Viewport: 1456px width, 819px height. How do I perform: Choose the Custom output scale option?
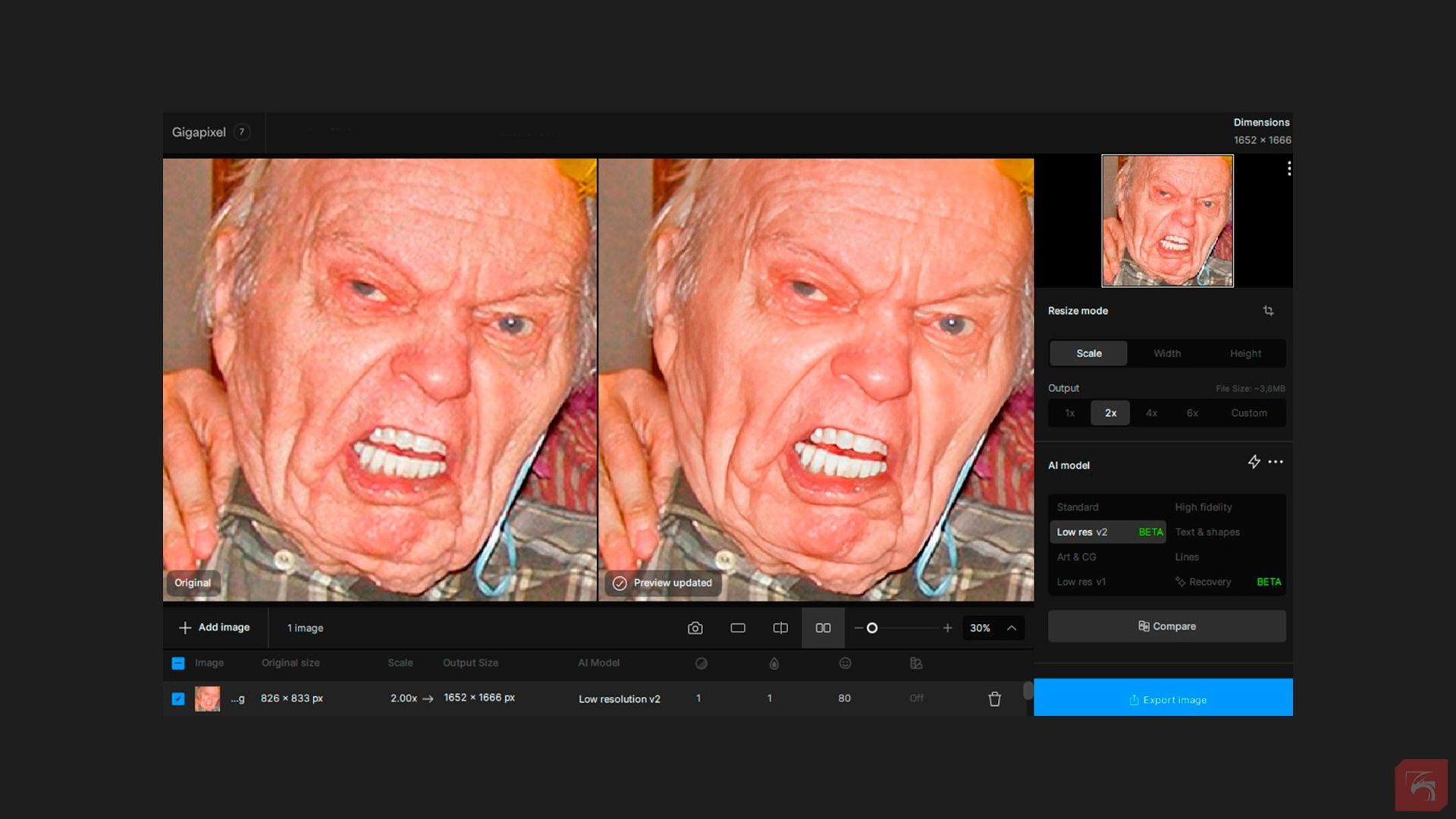click(x=1248, y=413)
